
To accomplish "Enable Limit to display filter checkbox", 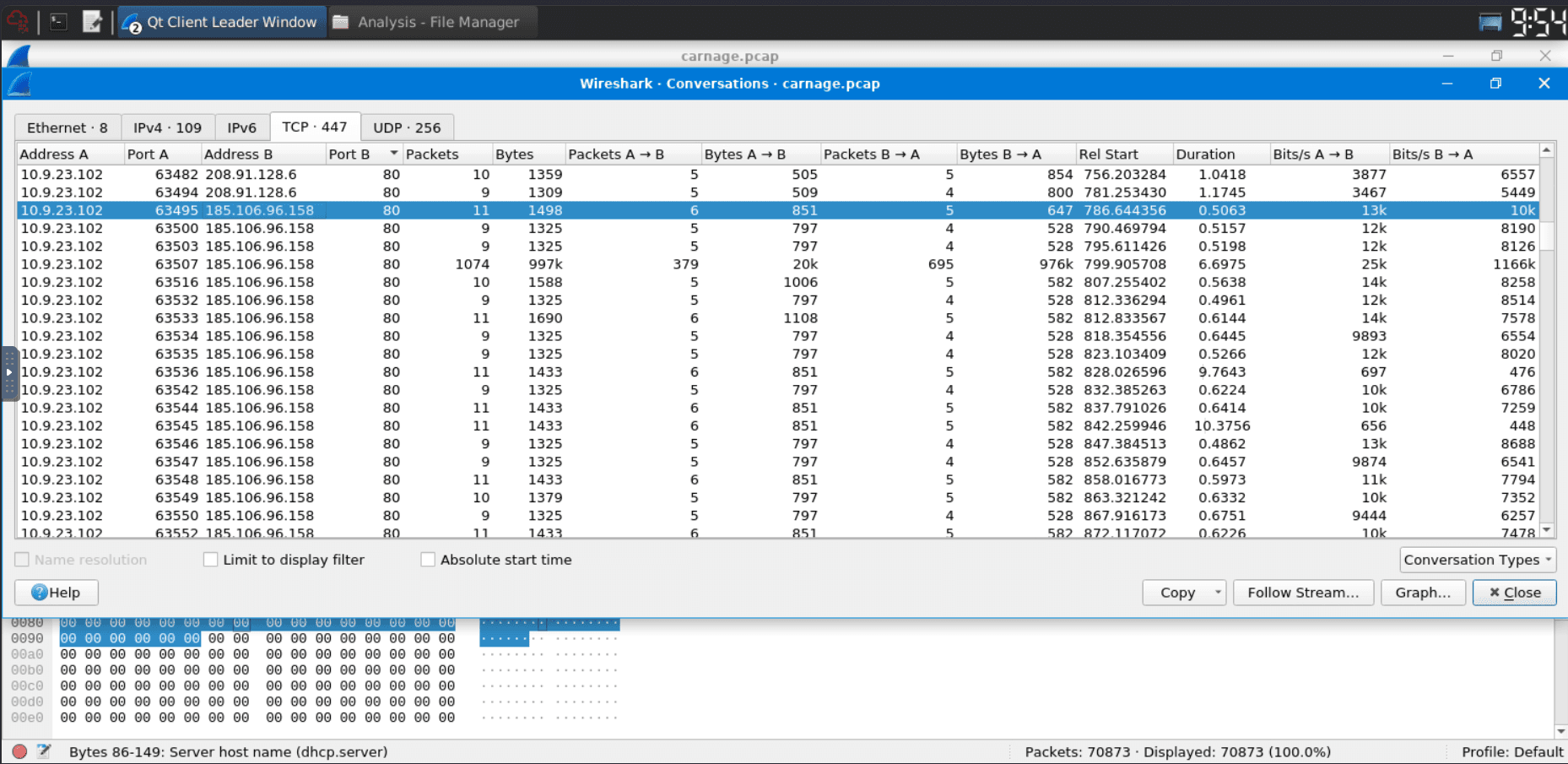I will tap(211, 560).
